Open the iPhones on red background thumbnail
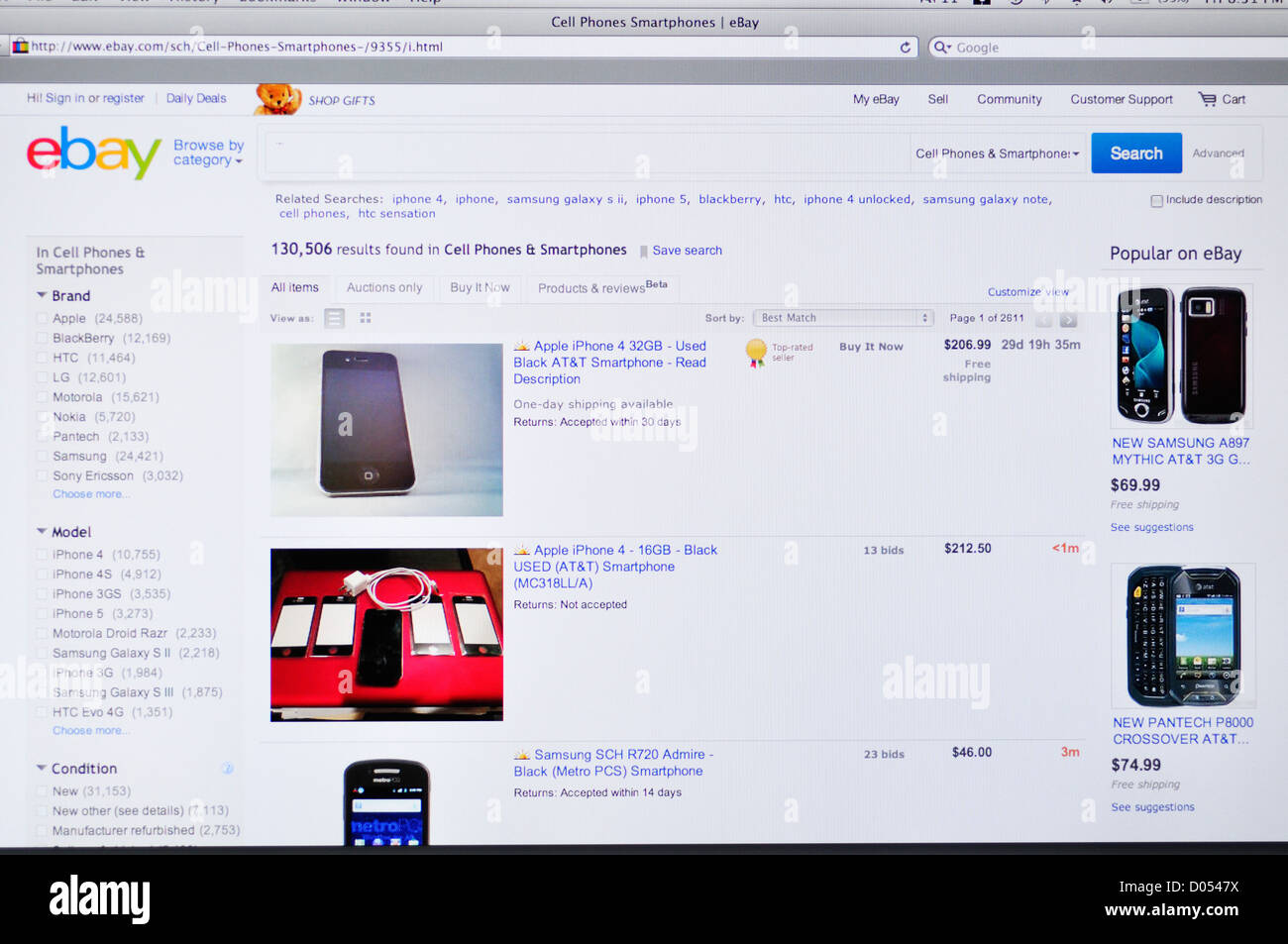 386,635
